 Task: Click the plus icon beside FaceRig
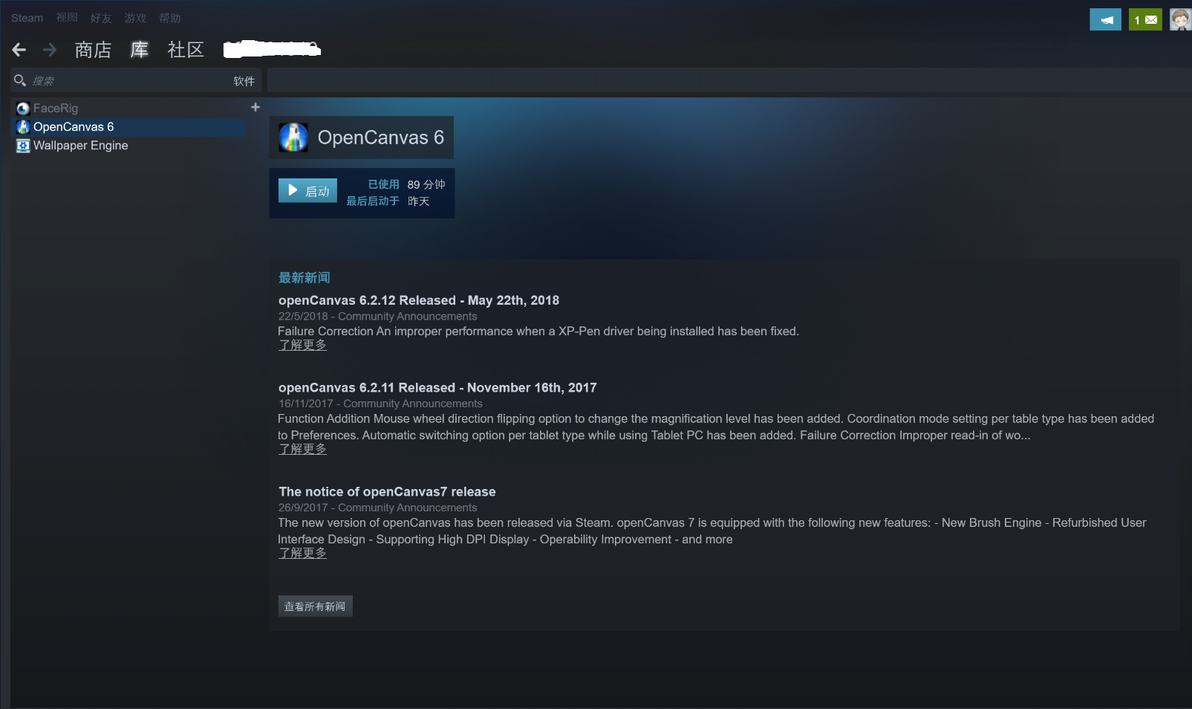[x=255, y=107]
